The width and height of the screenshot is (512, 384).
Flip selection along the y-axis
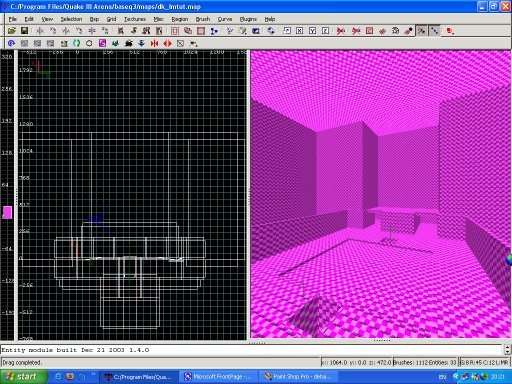[66, 31]
